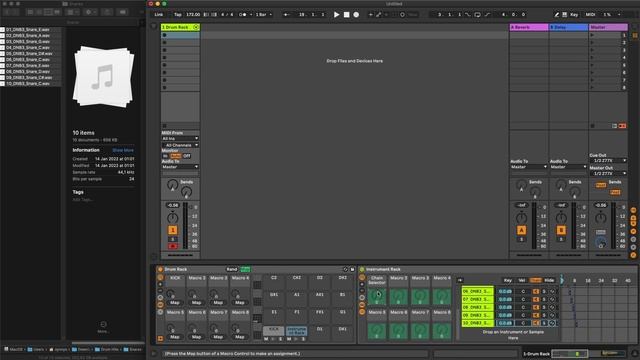The image size is (640, 360).
Task: Mute the KICK drum pad
Action: coord(266,339)
